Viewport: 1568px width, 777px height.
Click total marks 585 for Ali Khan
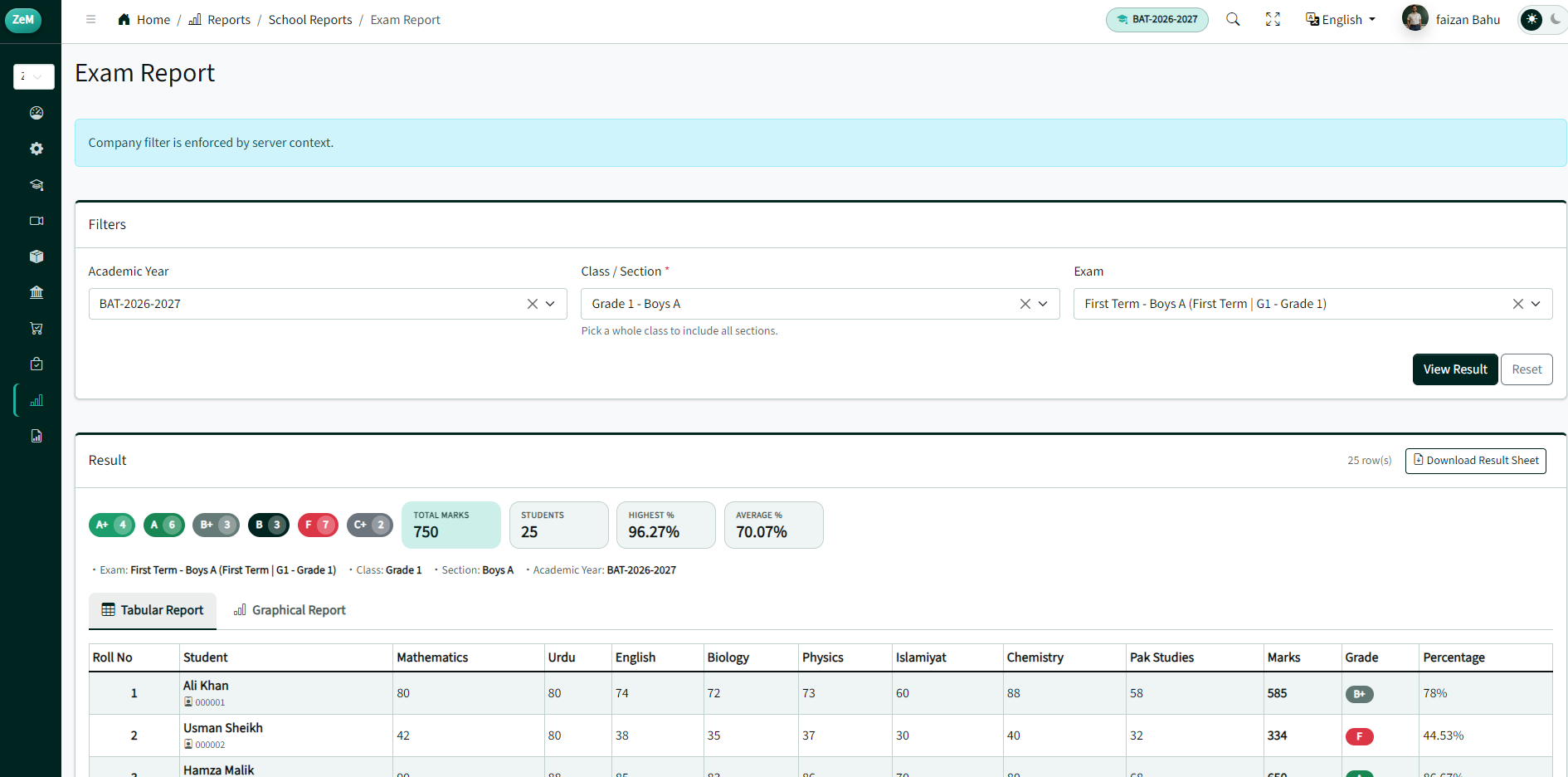click(1277, 693)
